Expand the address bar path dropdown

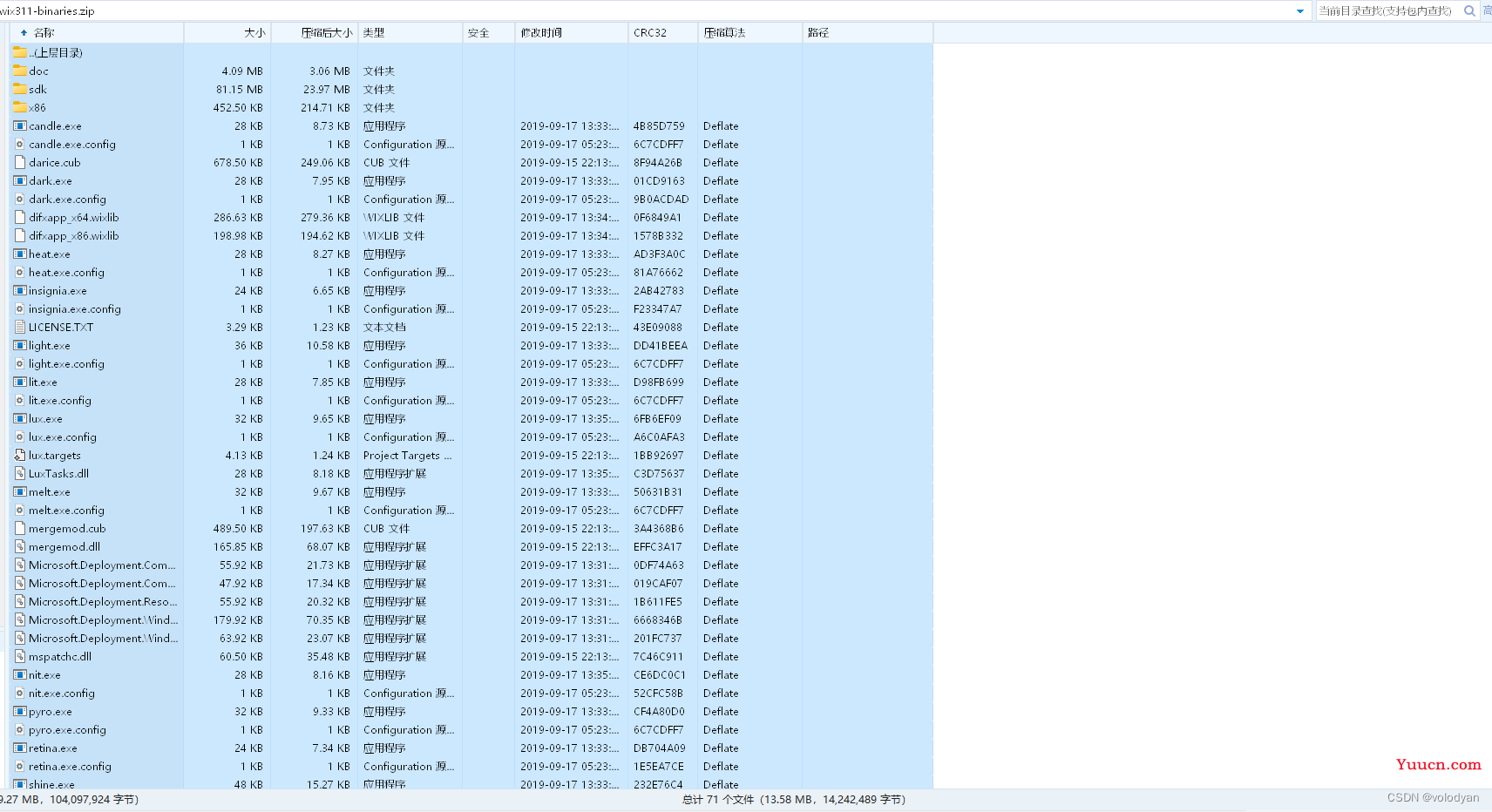pos(1300,11)
